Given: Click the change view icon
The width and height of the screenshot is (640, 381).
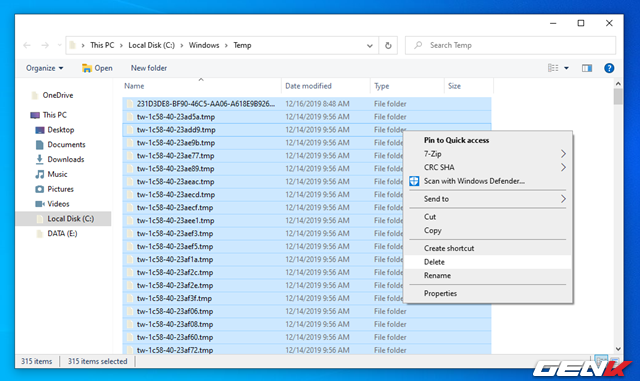Looking at the screenshot, I should [553, 68].
